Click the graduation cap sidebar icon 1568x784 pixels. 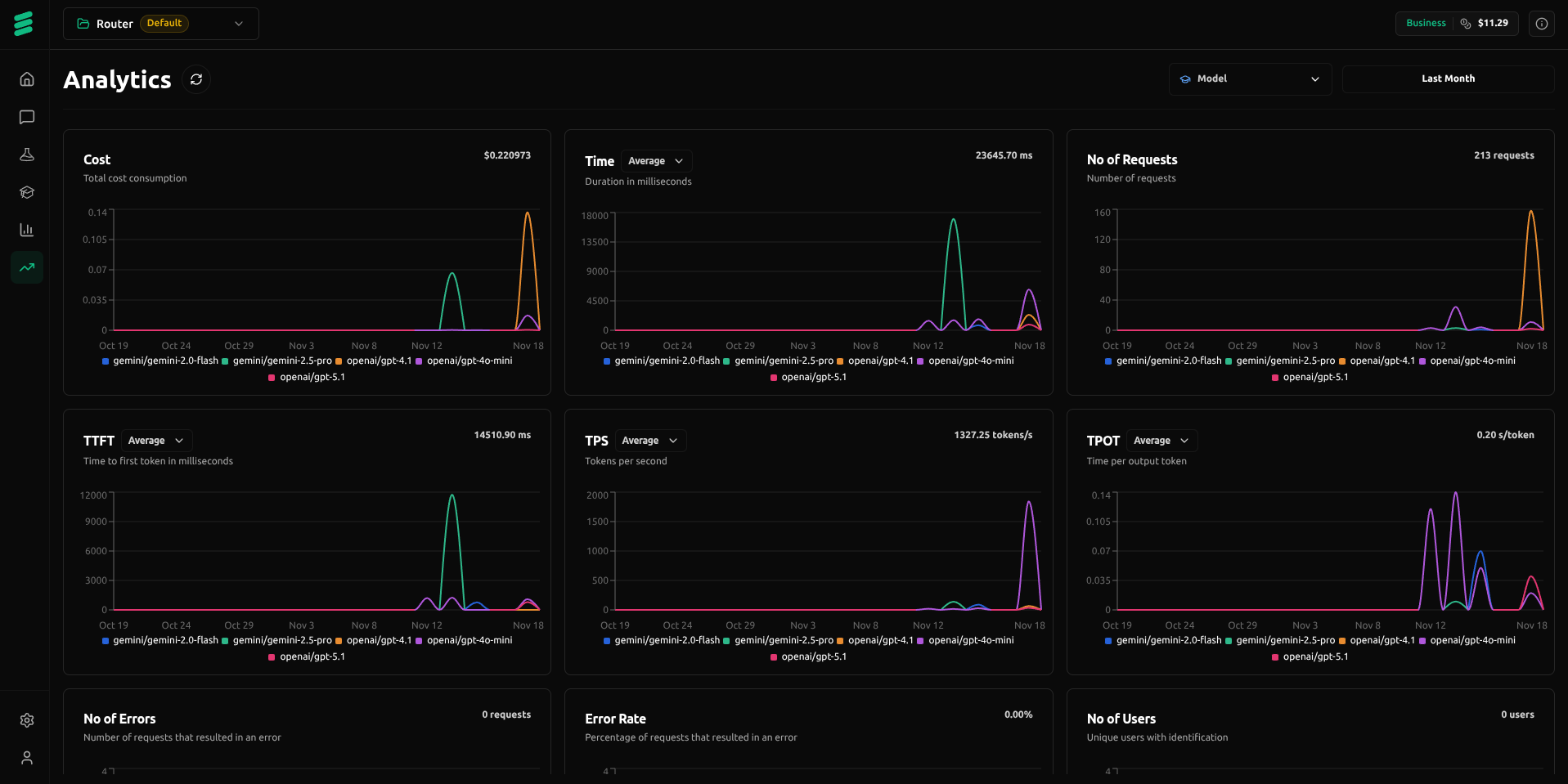[27, 192]
